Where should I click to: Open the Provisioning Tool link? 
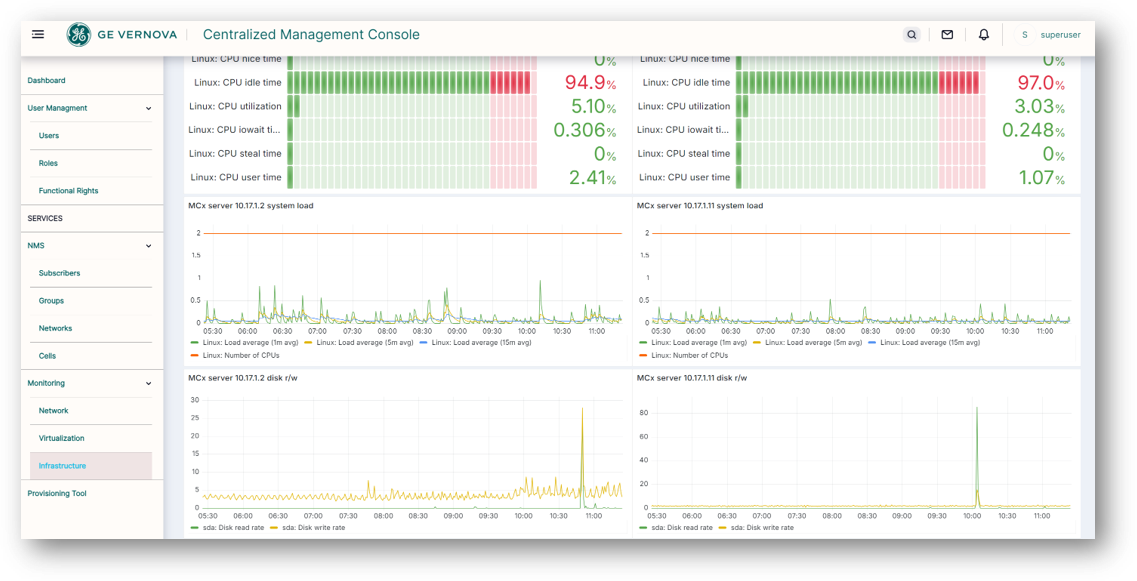(x=57, y=493)
